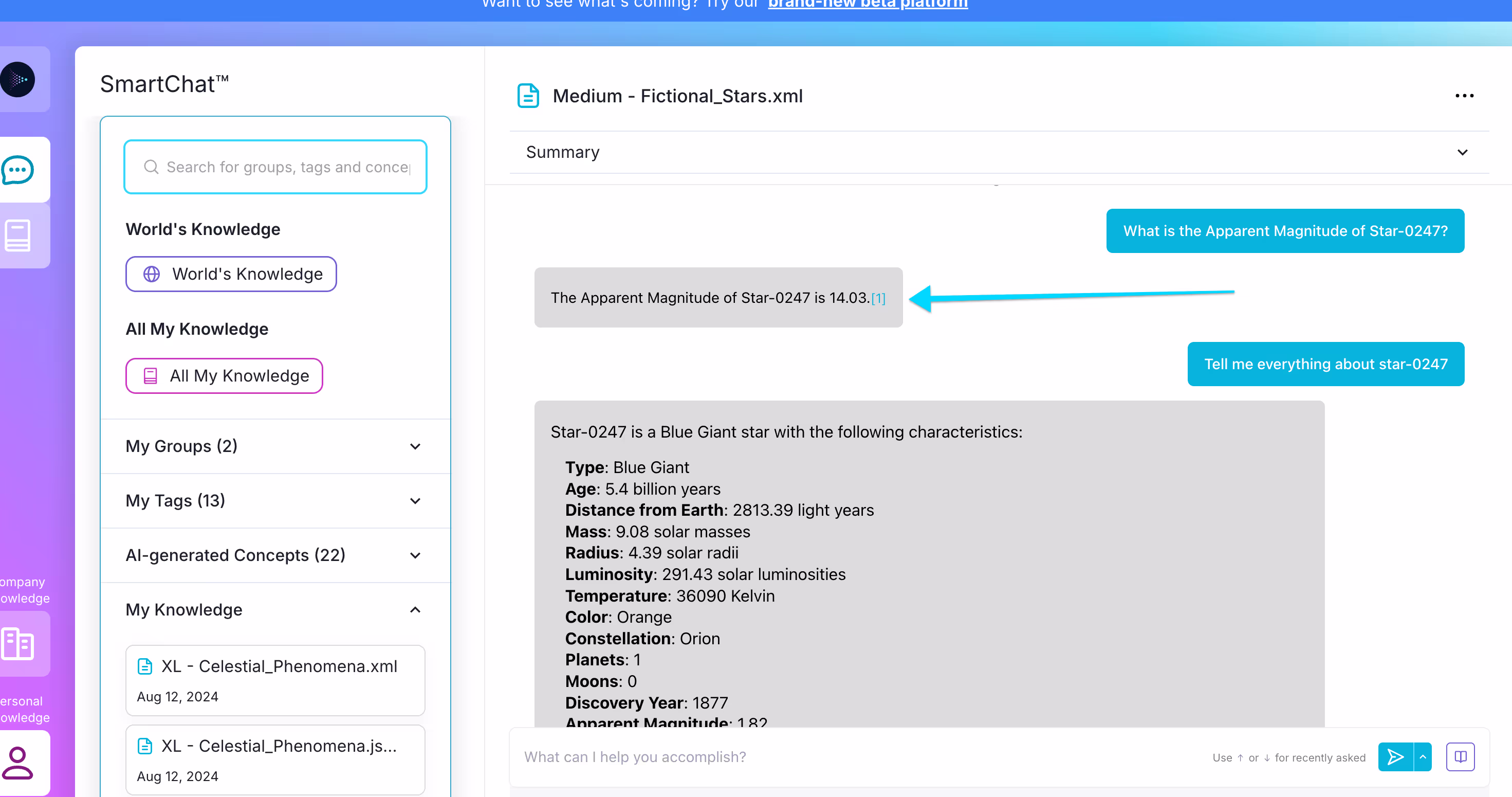The width and height of the screenshot is (1512, 797).
Task: Click the document icon beside Medium - Fictional_Stars.xml
Action: [528, 96]
